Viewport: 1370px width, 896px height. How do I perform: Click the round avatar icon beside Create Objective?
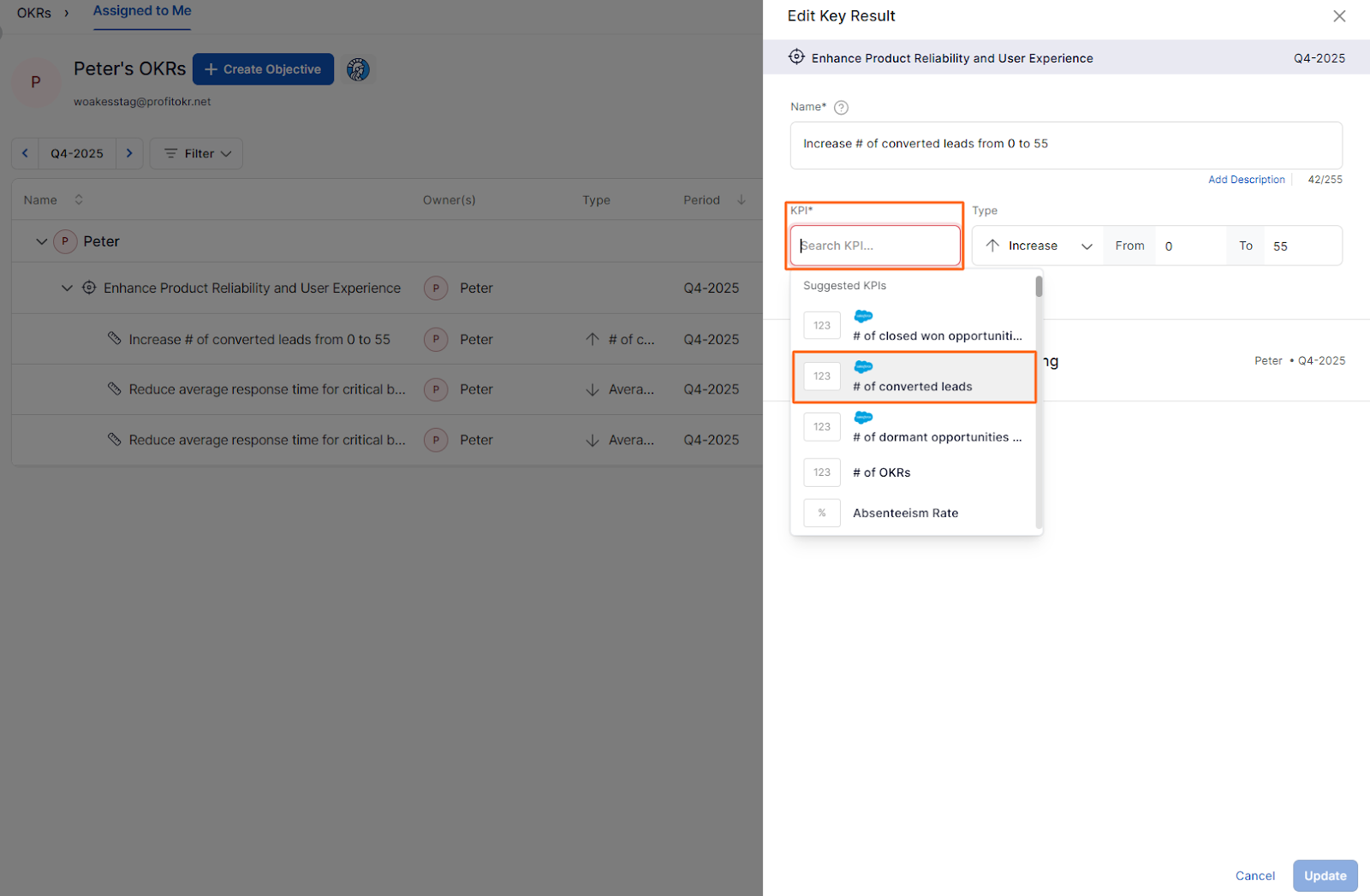[x=358, y=69]
